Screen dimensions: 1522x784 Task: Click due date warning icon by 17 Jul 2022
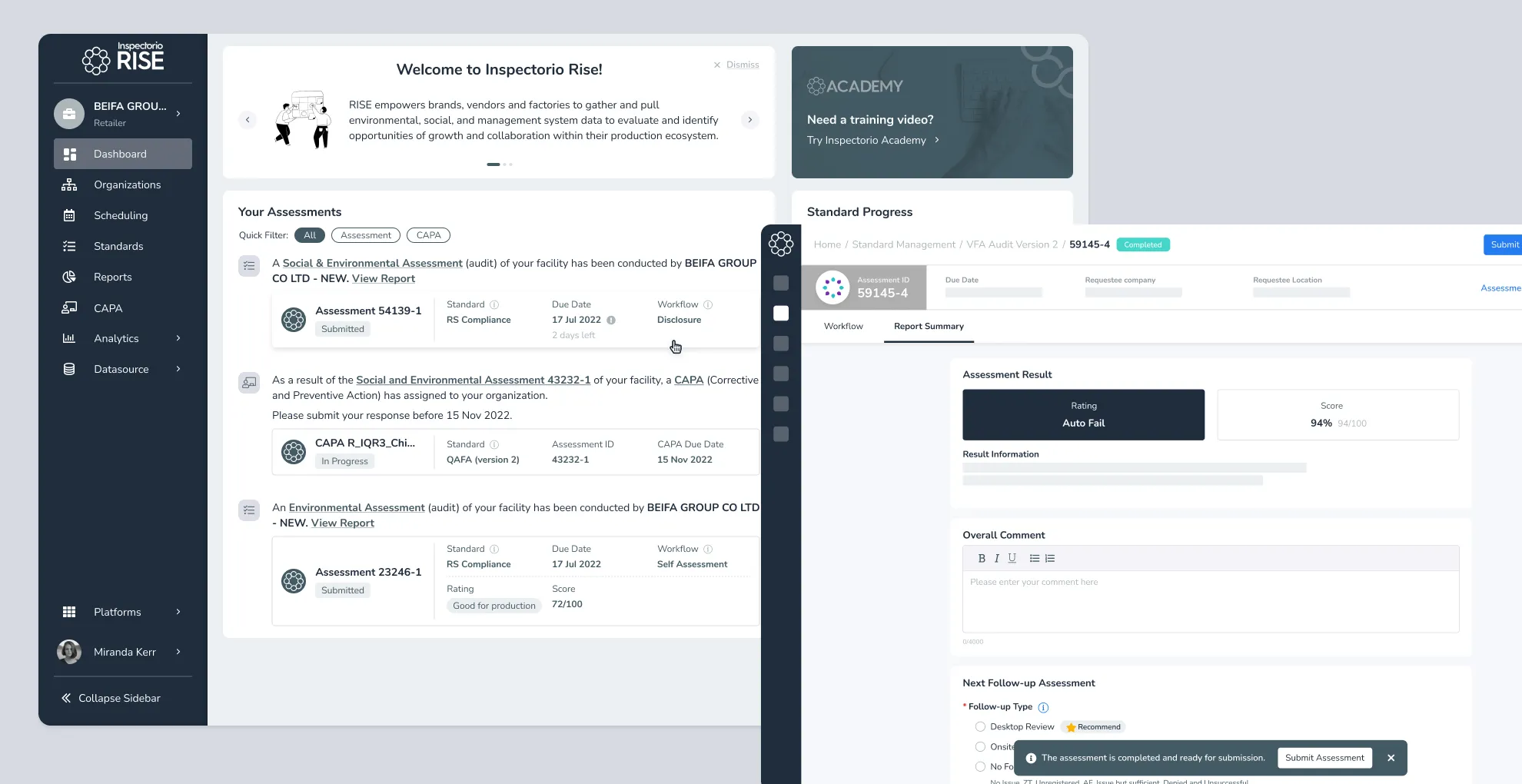point(611,320)
